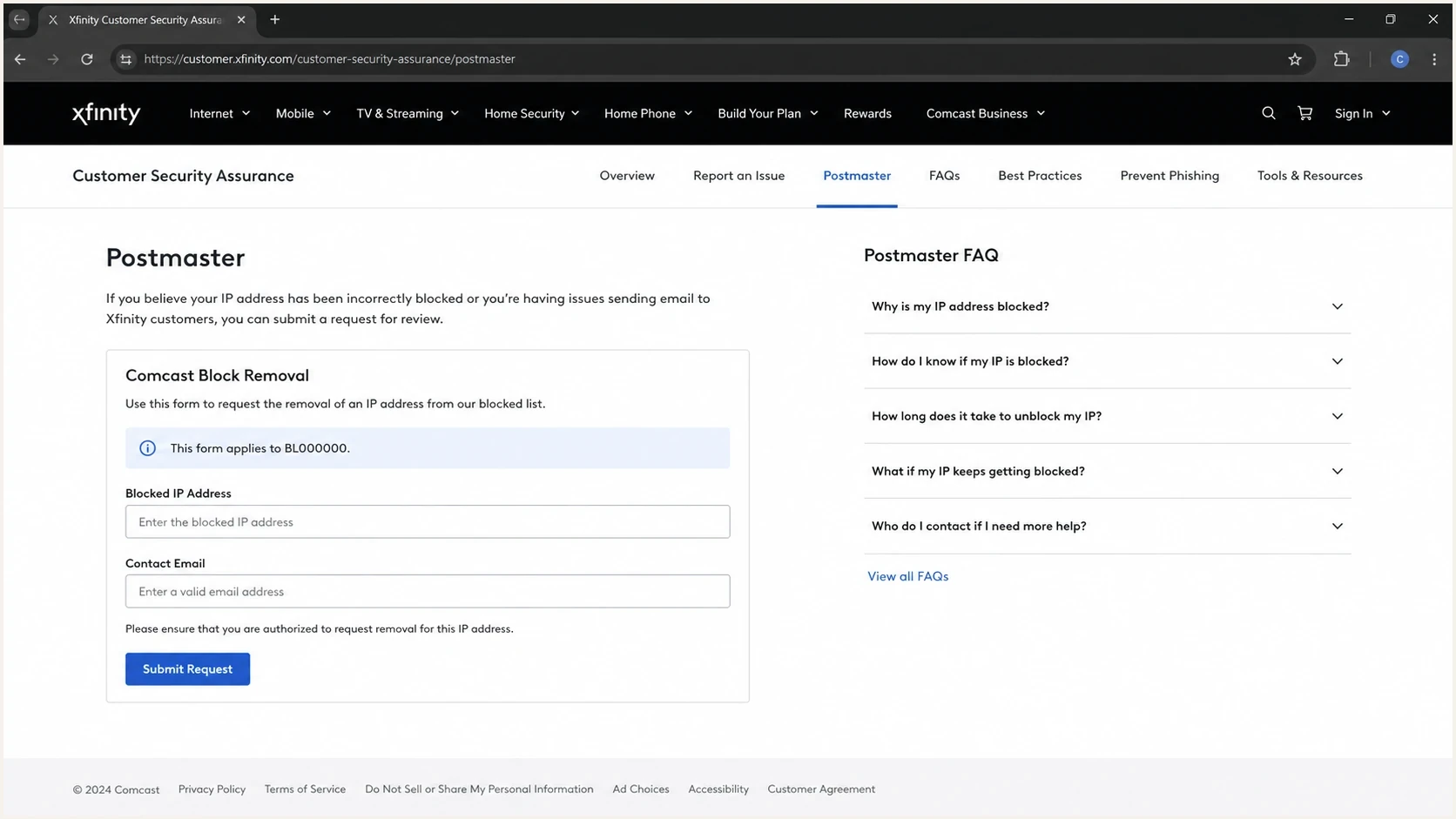Open the Rewards link
The height and width of the screenshot is (819, 1456).
point(867,113)
